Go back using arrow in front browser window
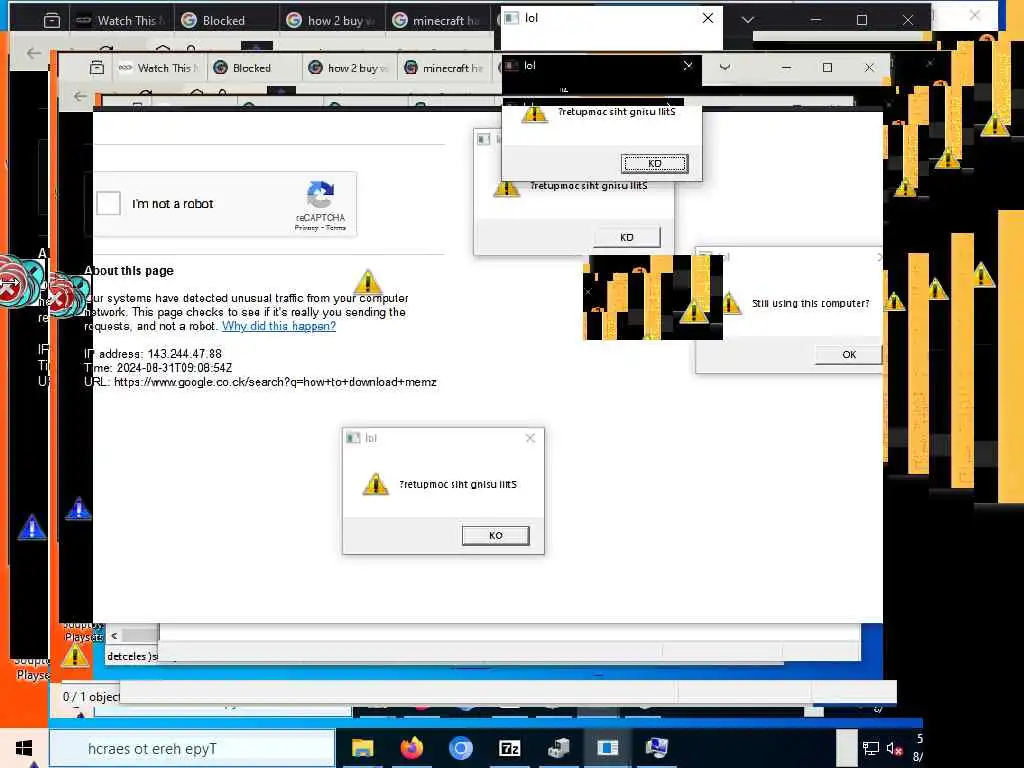This screenshot has width=1024, height=768. [x=80, y=97]
